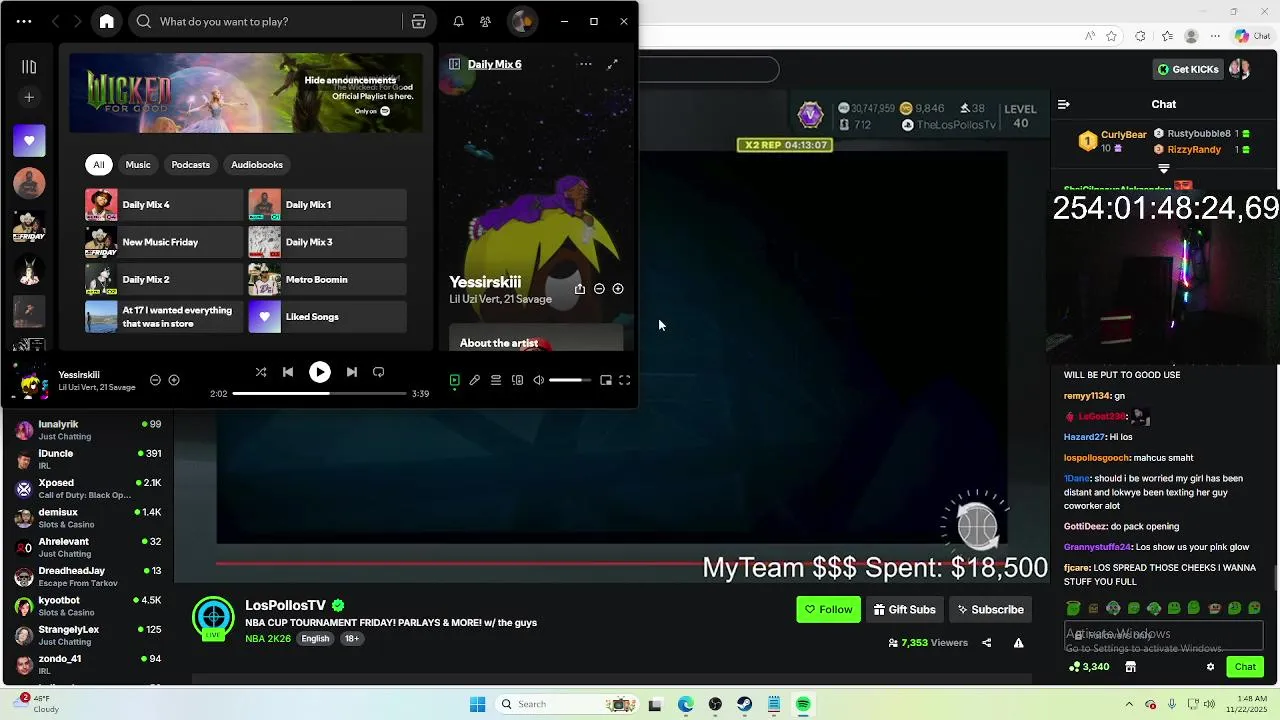The image size is (1280, 720).
Task: Open Steam from taskbar
Action: [744, 704]
